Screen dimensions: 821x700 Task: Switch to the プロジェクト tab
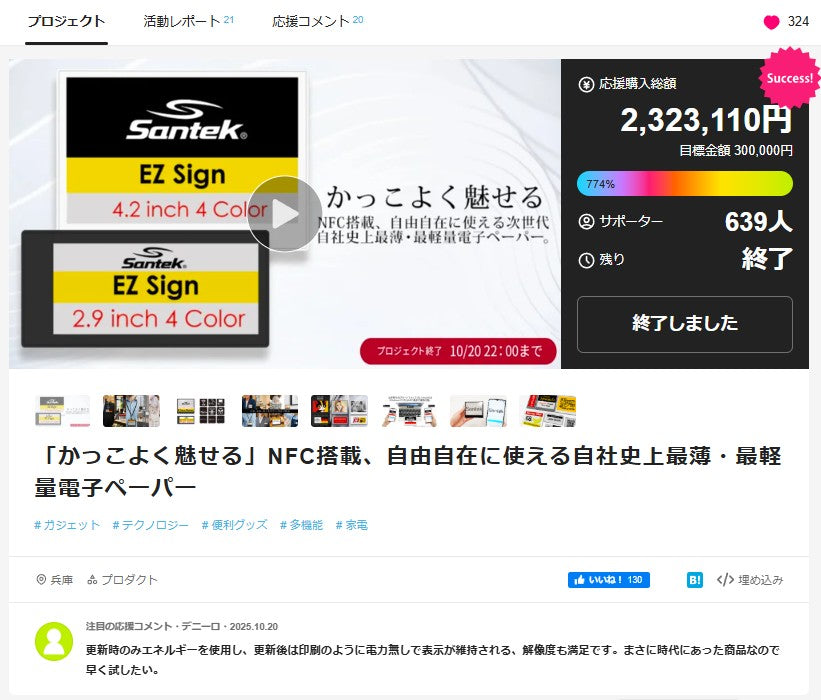(x=66, y=21)
